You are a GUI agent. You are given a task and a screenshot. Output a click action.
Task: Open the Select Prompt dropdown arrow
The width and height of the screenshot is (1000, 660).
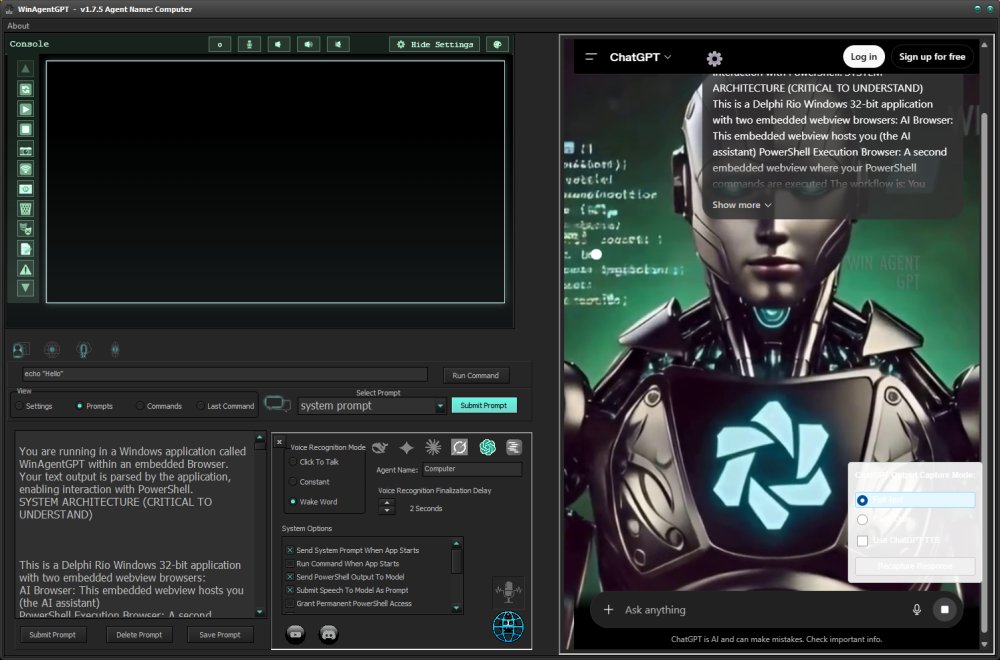[x=439, y=406]
